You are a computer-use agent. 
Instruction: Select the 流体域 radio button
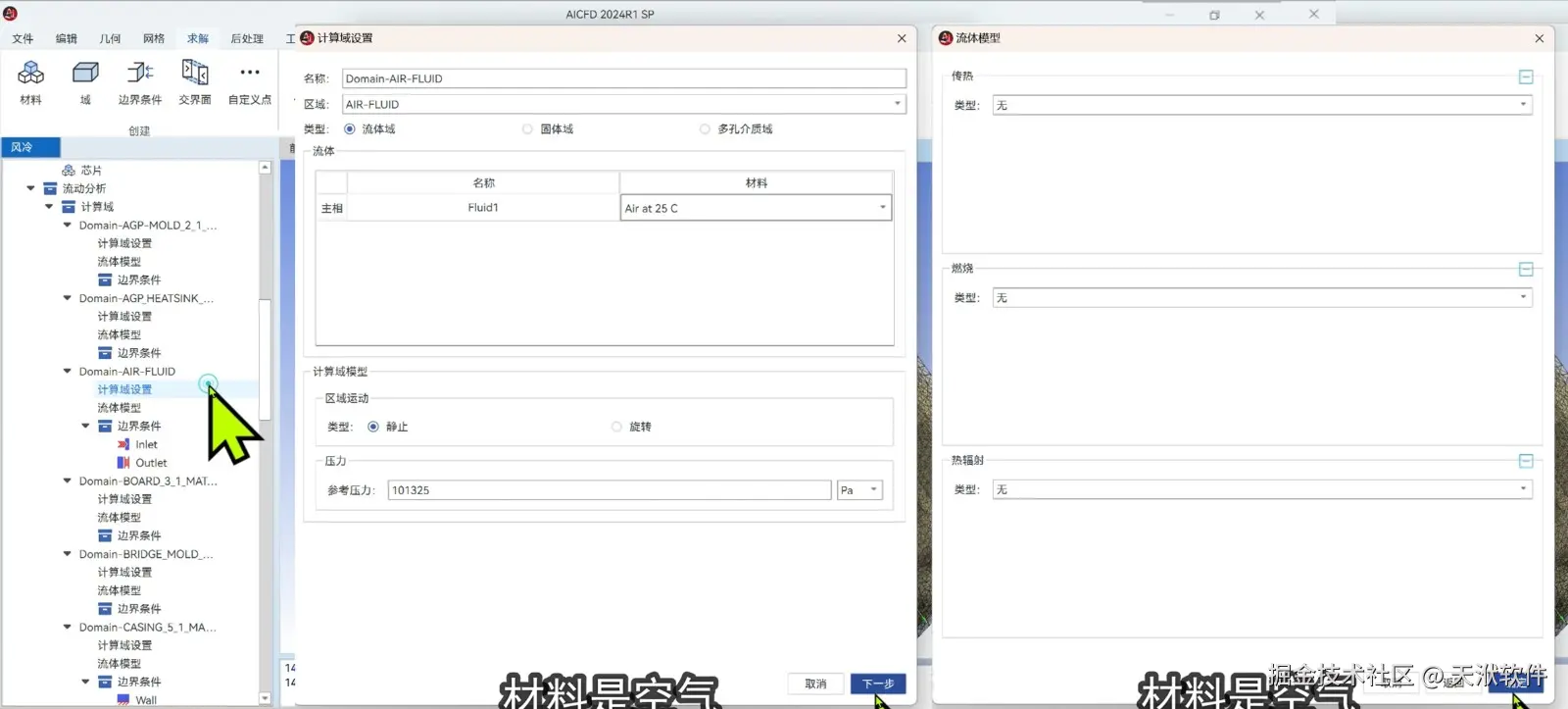(349, 128)
